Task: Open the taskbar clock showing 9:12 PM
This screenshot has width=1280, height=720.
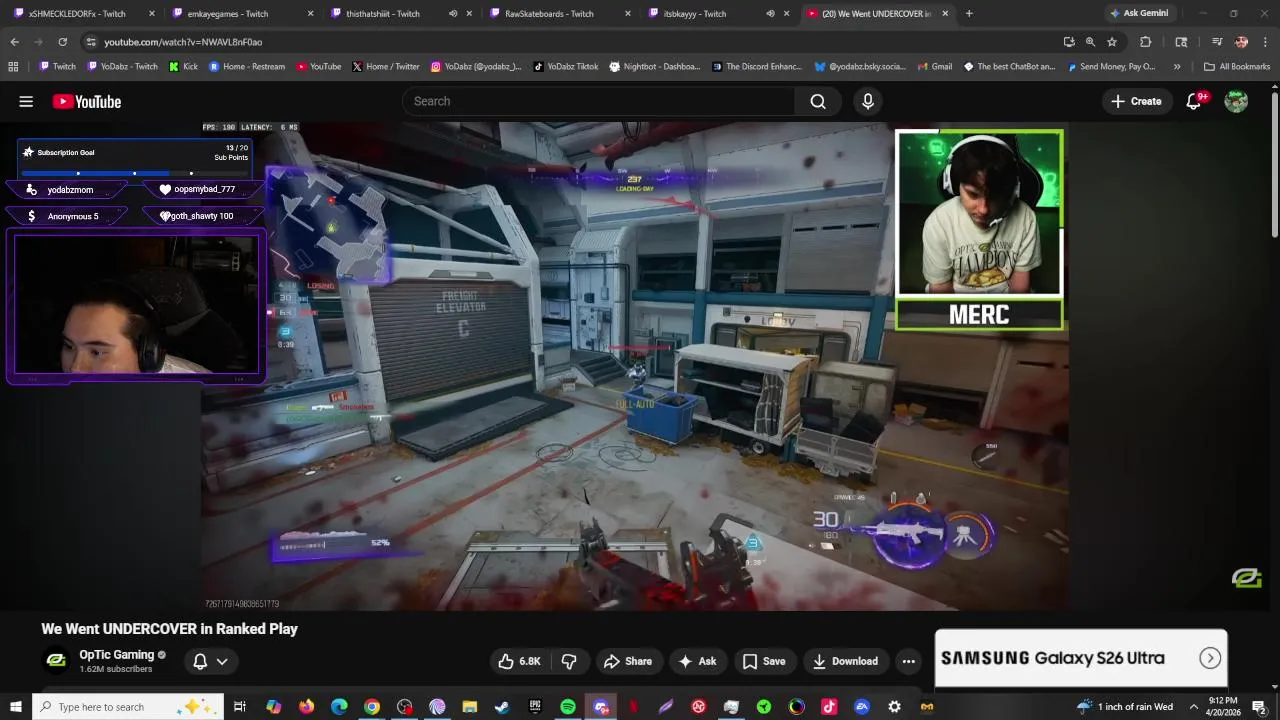Action: coord(1223,707)
